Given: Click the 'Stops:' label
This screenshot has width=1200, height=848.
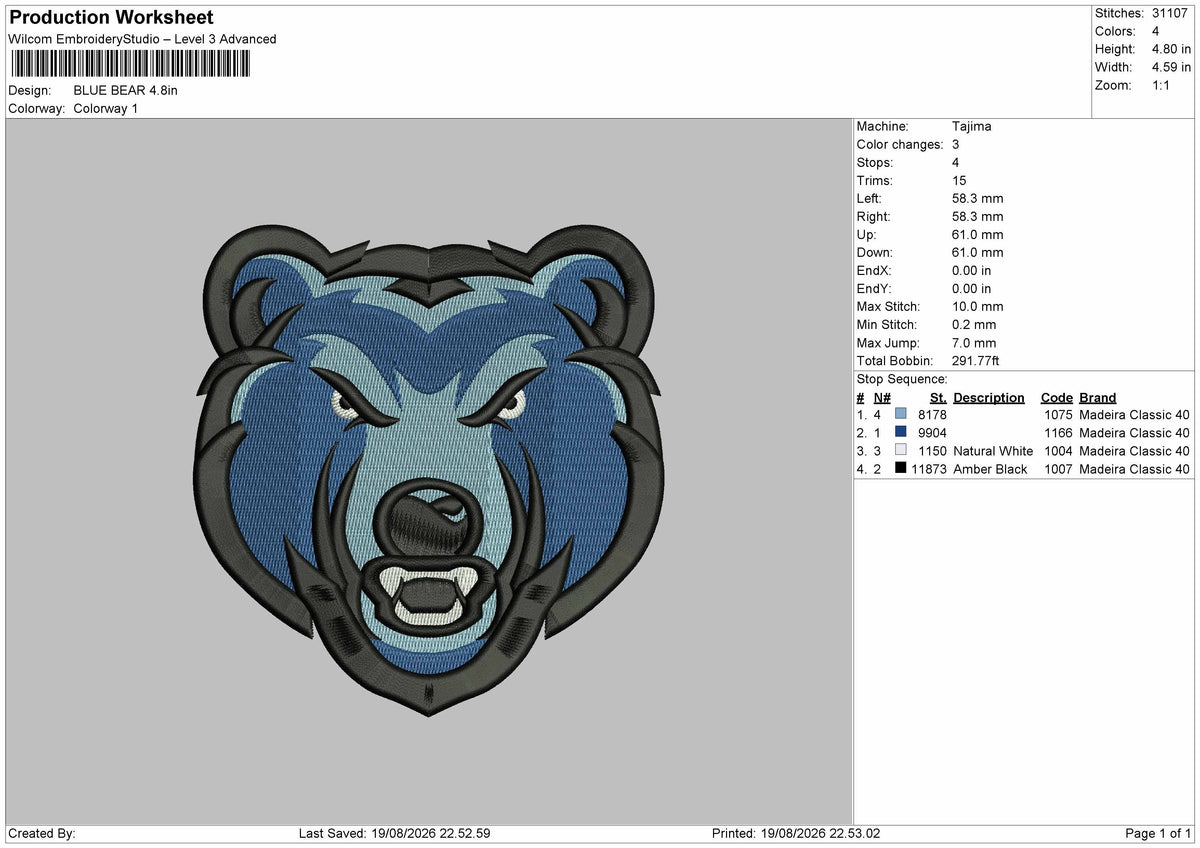Looking at the screenshot, I should (875, 162).
